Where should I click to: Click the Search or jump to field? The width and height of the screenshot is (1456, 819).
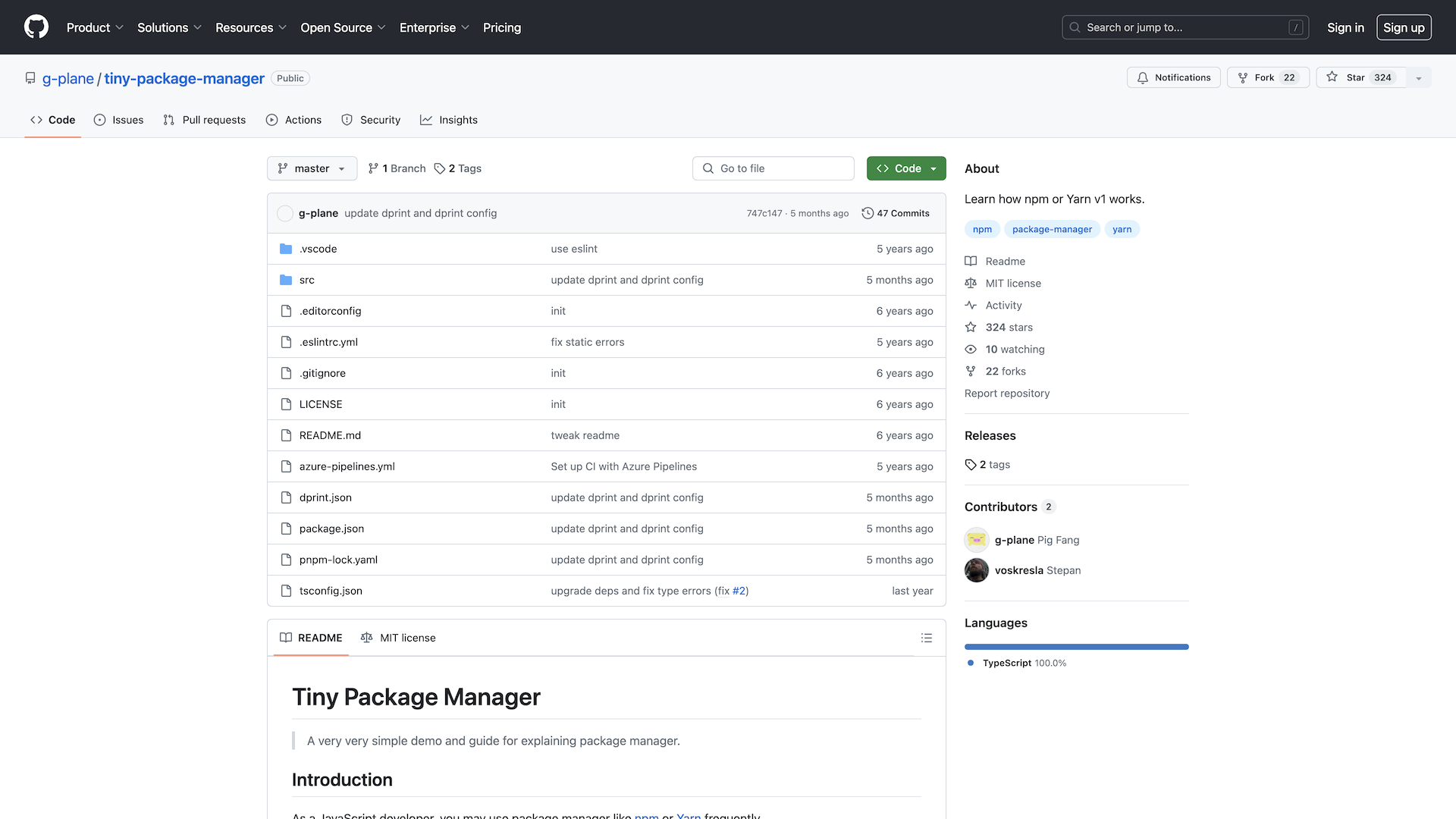click(1185, 27)
